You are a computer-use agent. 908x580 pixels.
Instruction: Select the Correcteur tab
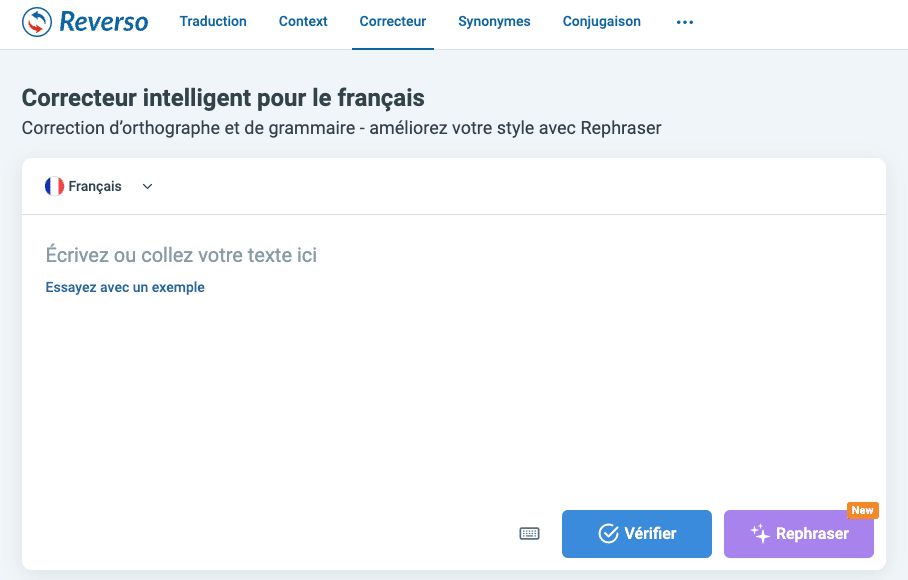(392, 21)
